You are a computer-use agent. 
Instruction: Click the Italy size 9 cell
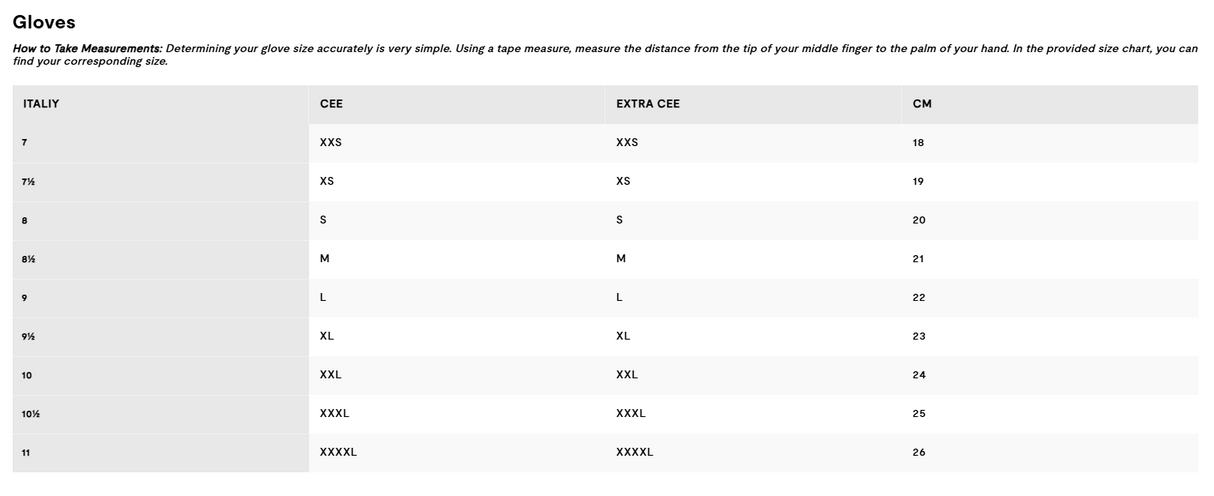coord(24,298)
